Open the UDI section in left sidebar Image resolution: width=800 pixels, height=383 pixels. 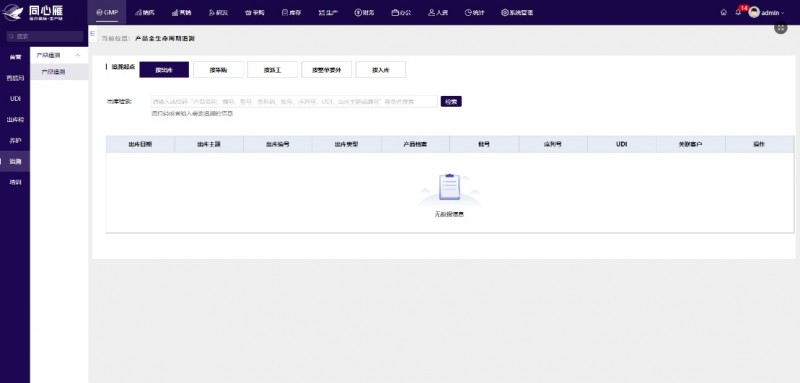coord(15,99)
